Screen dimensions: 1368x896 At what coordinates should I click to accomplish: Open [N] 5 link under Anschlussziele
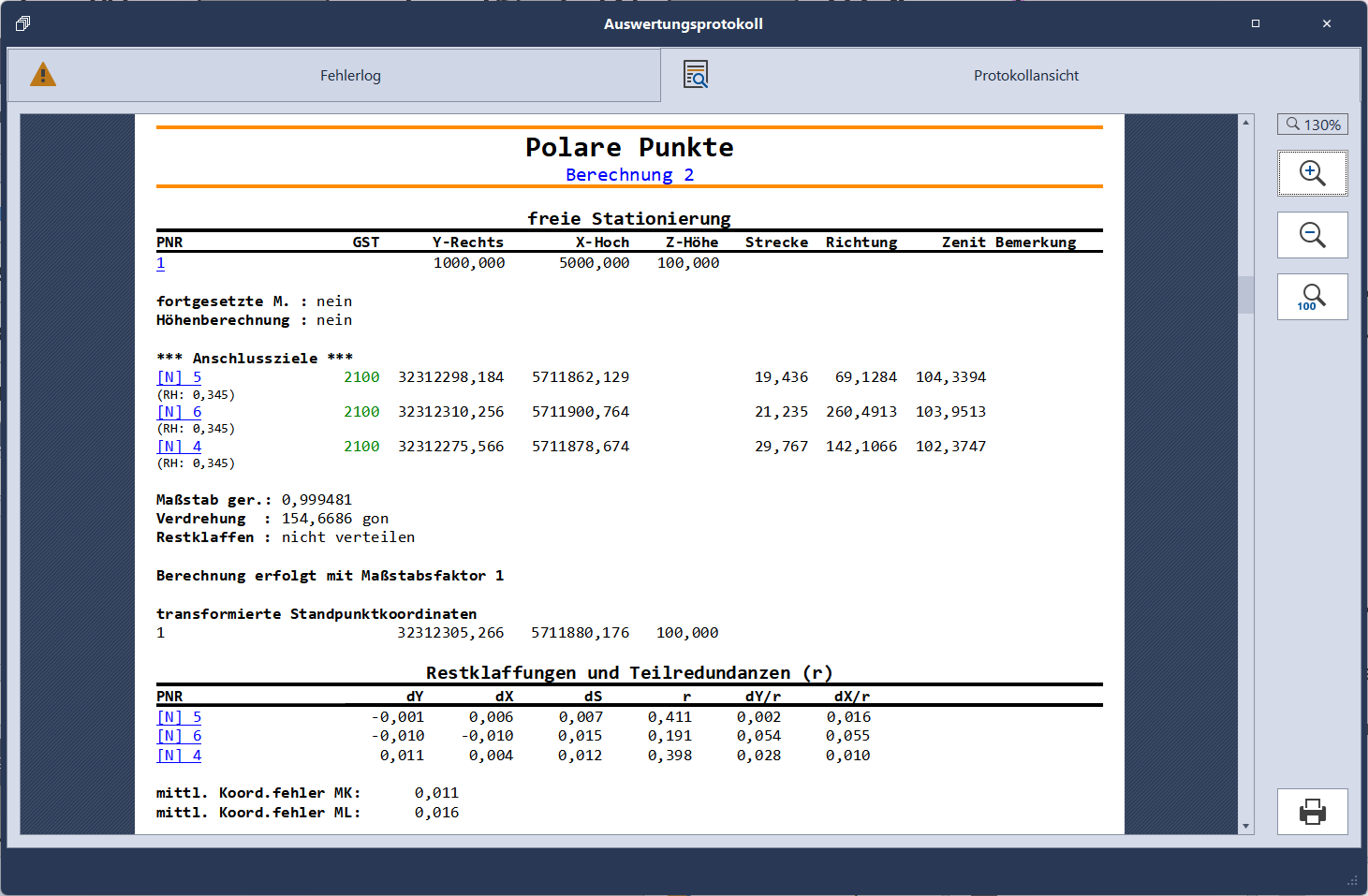point(179,377)
